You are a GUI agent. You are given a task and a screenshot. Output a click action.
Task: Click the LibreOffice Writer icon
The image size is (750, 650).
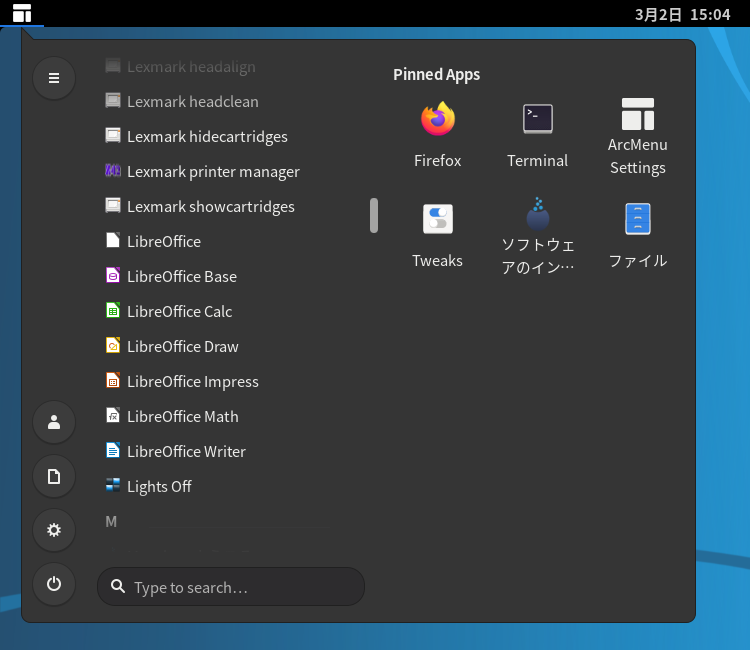pos(113,451)
